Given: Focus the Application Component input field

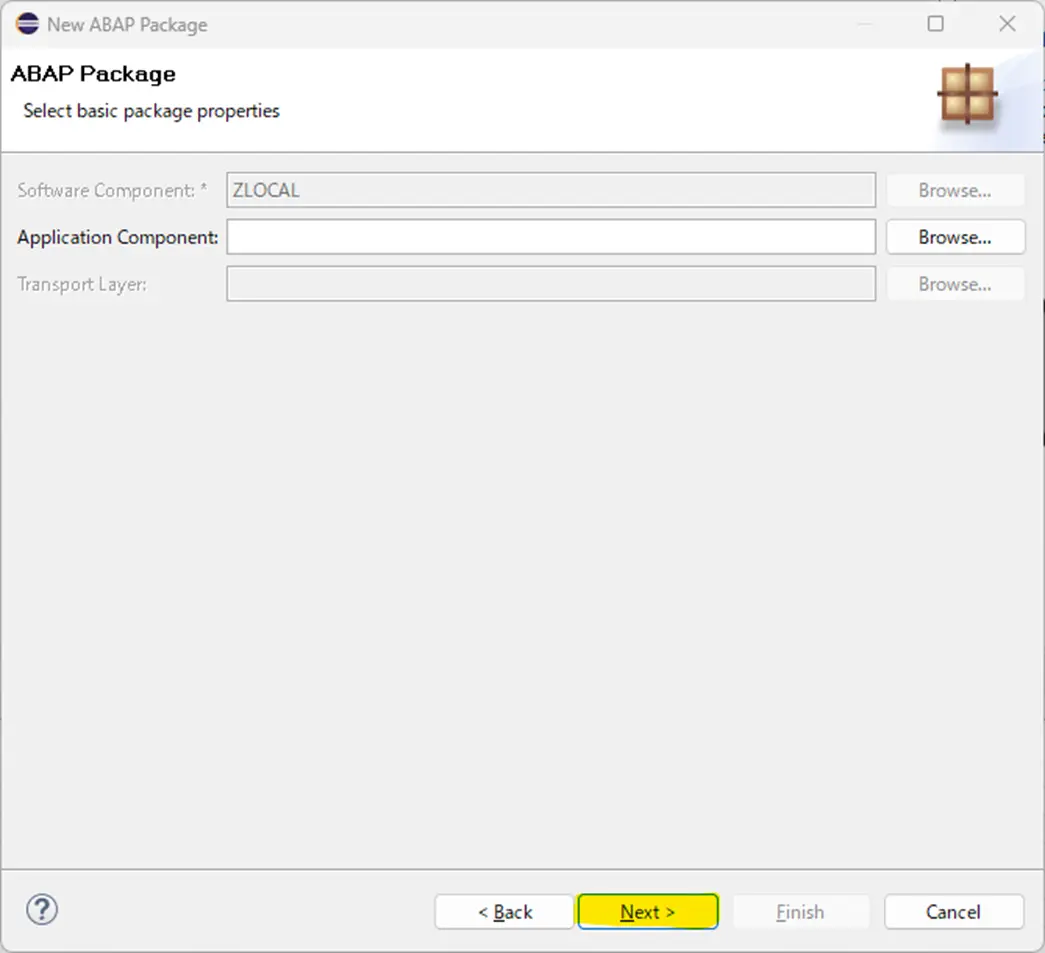Looking at the screenshot, I should click(551, 237).
